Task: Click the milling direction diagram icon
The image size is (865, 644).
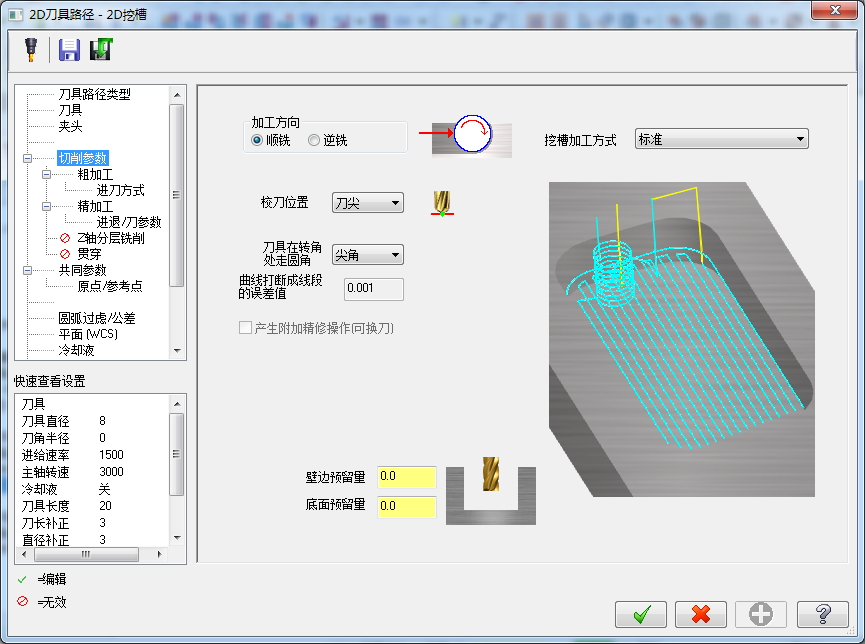Action: point(468,137)
